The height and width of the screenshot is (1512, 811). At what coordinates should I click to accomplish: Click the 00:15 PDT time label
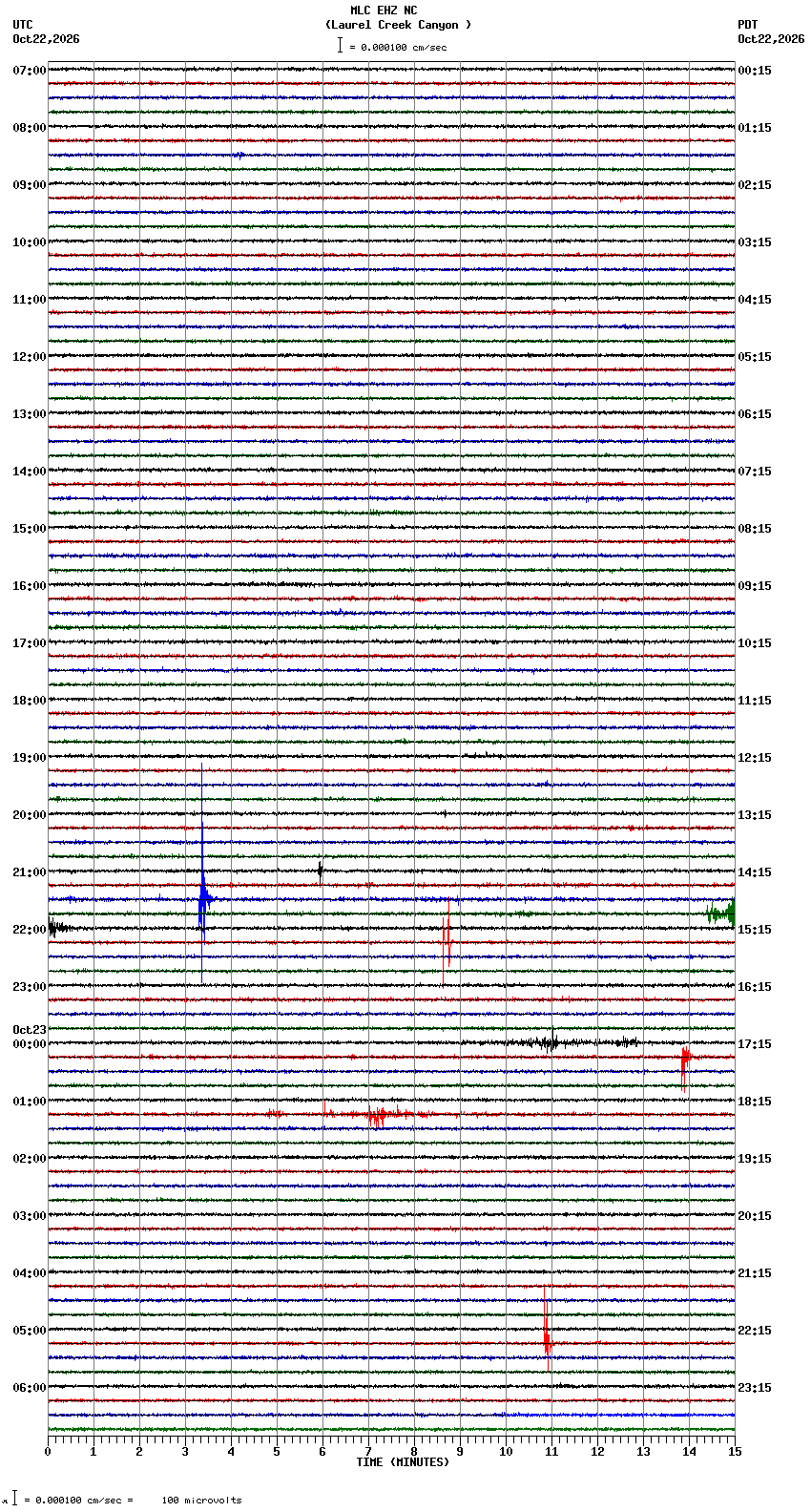(x=755, y=71)
